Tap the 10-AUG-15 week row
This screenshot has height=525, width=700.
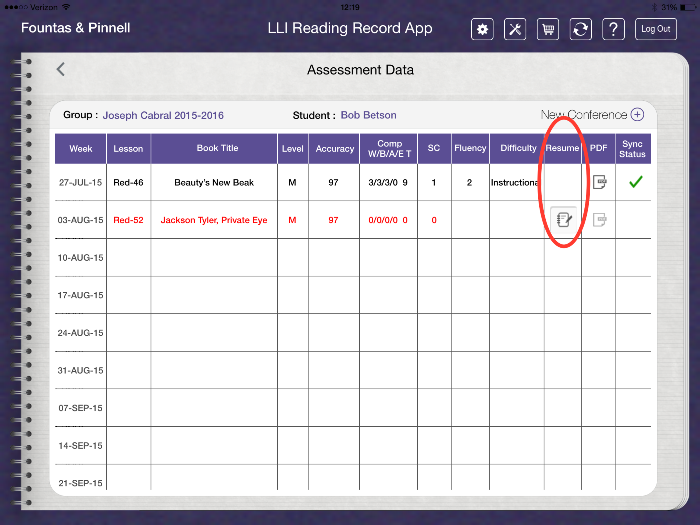coord(81,258)
